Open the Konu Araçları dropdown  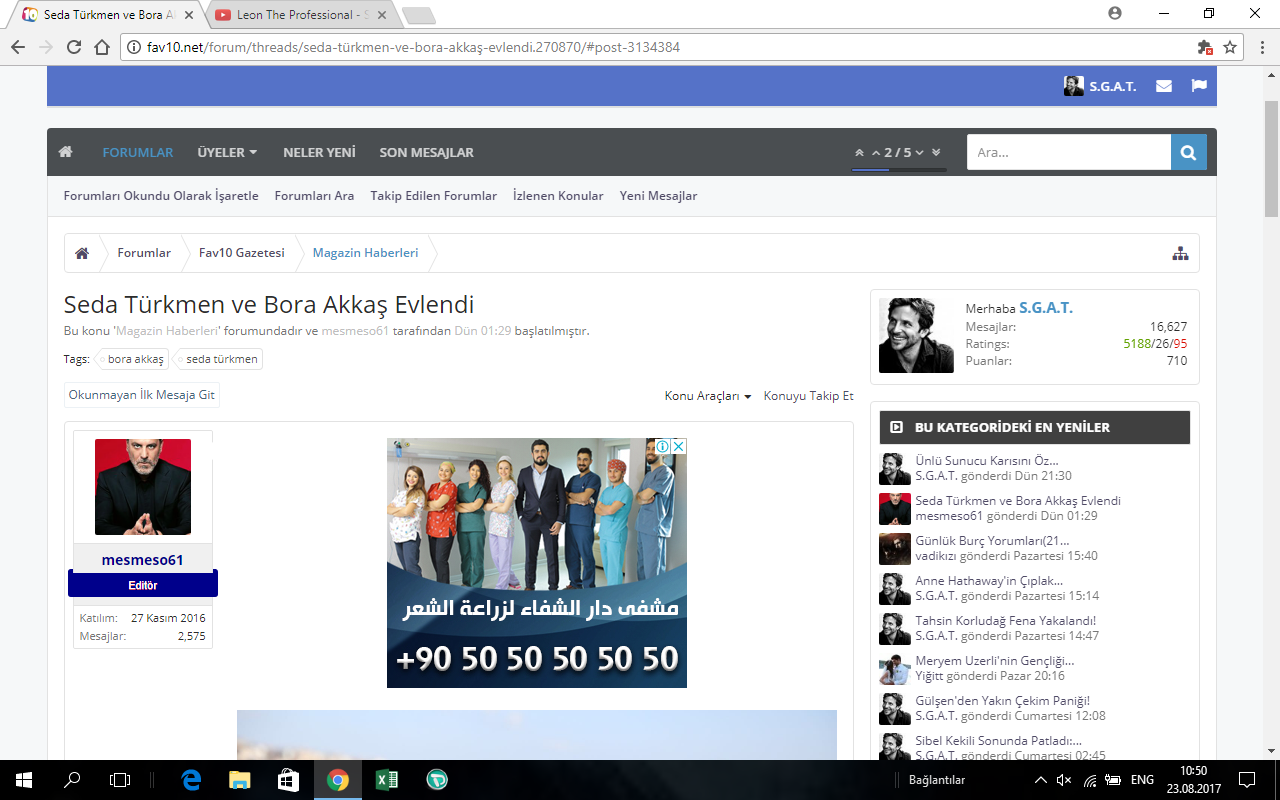pos(707,396)
